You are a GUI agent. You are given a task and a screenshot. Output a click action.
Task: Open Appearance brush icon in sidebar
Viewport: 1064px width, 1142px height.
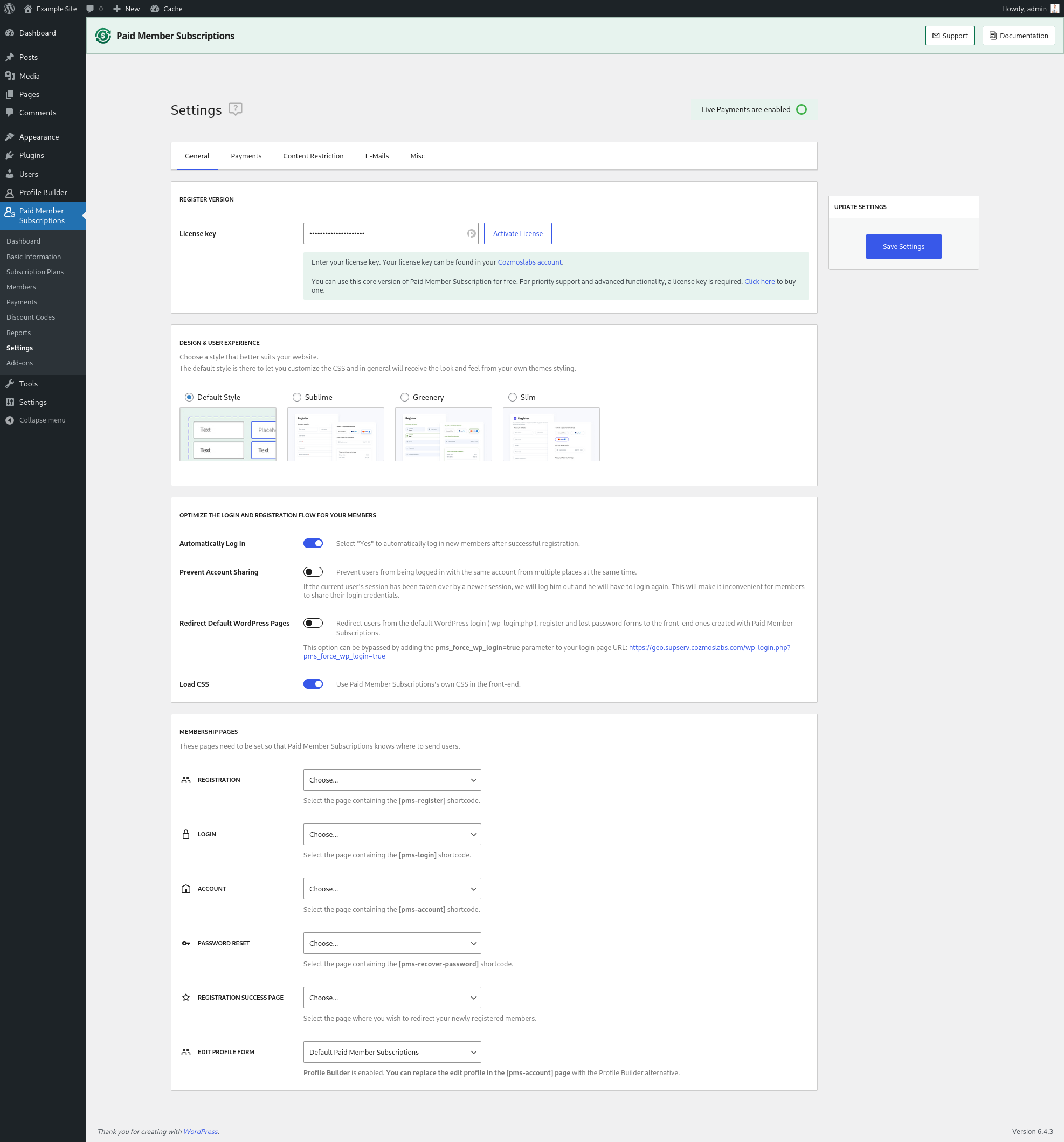[10, 137]
